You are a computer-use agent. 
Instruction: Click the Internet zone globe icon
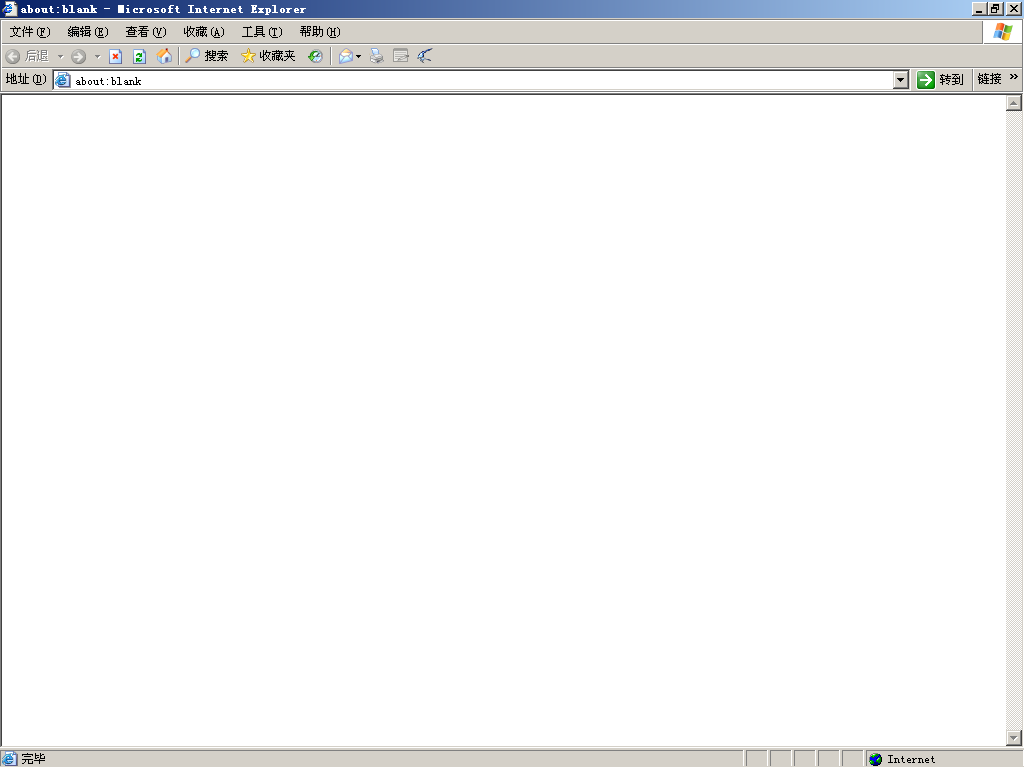875,759
